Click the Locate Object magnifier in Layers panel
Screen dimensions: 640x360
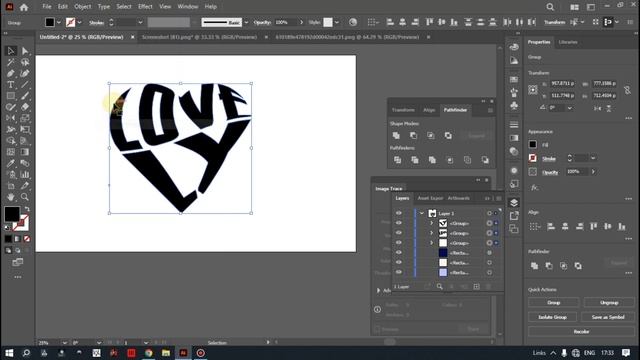tap(440, 287)
